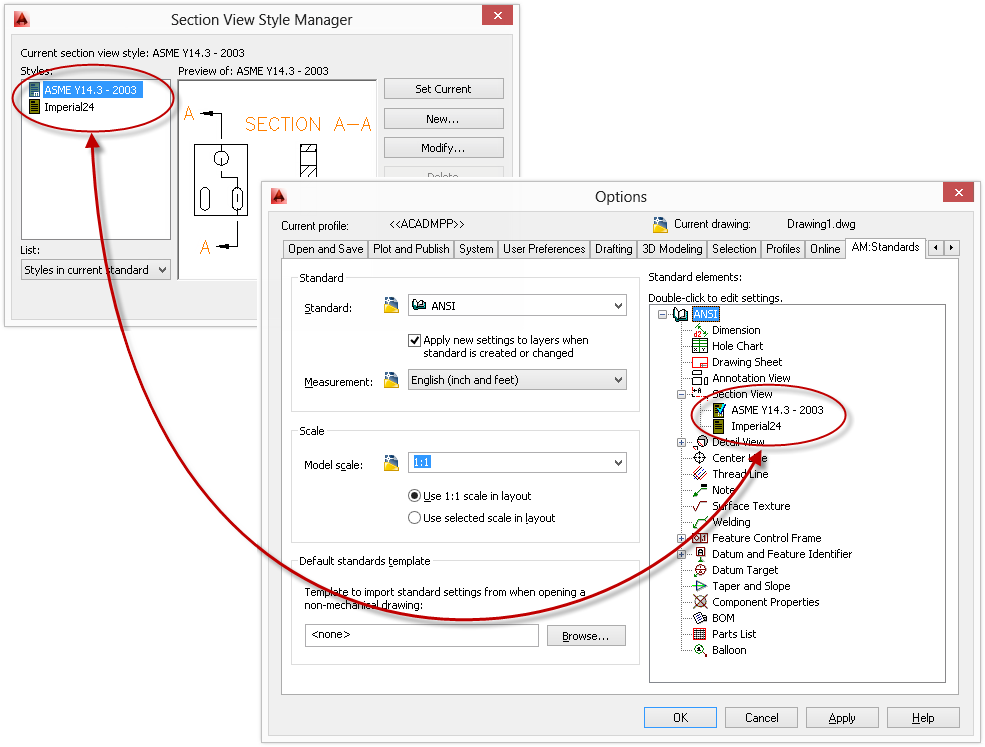The image size is (985, 747).
Task: Click Browse for standards template
Action: [x=586, y=636]
